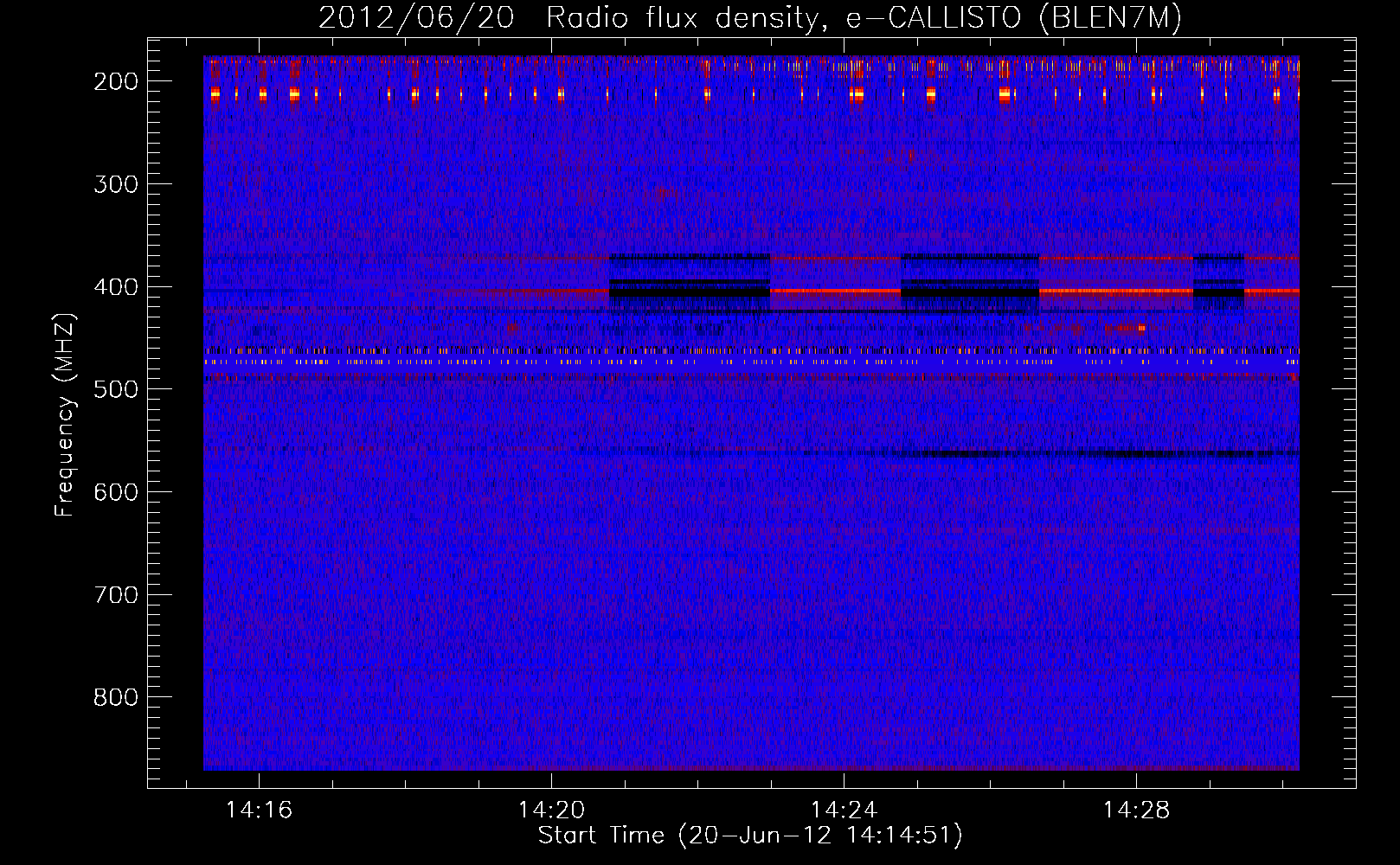Click the 200 frequency tick label

tap(116, 81)
